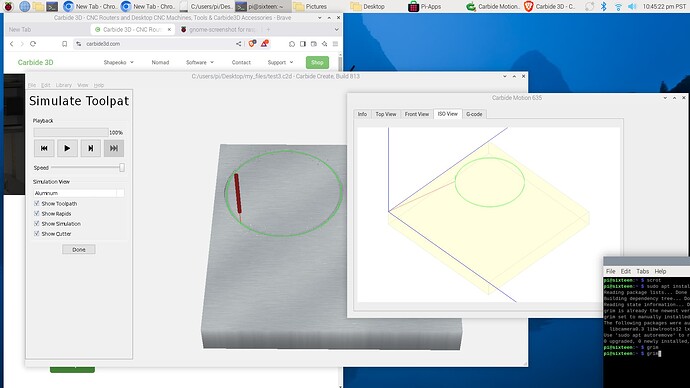The height and width of the screenshot is (388, 690).
Task: Expand the Software menu on the website
Action: [x=200, y=62]
